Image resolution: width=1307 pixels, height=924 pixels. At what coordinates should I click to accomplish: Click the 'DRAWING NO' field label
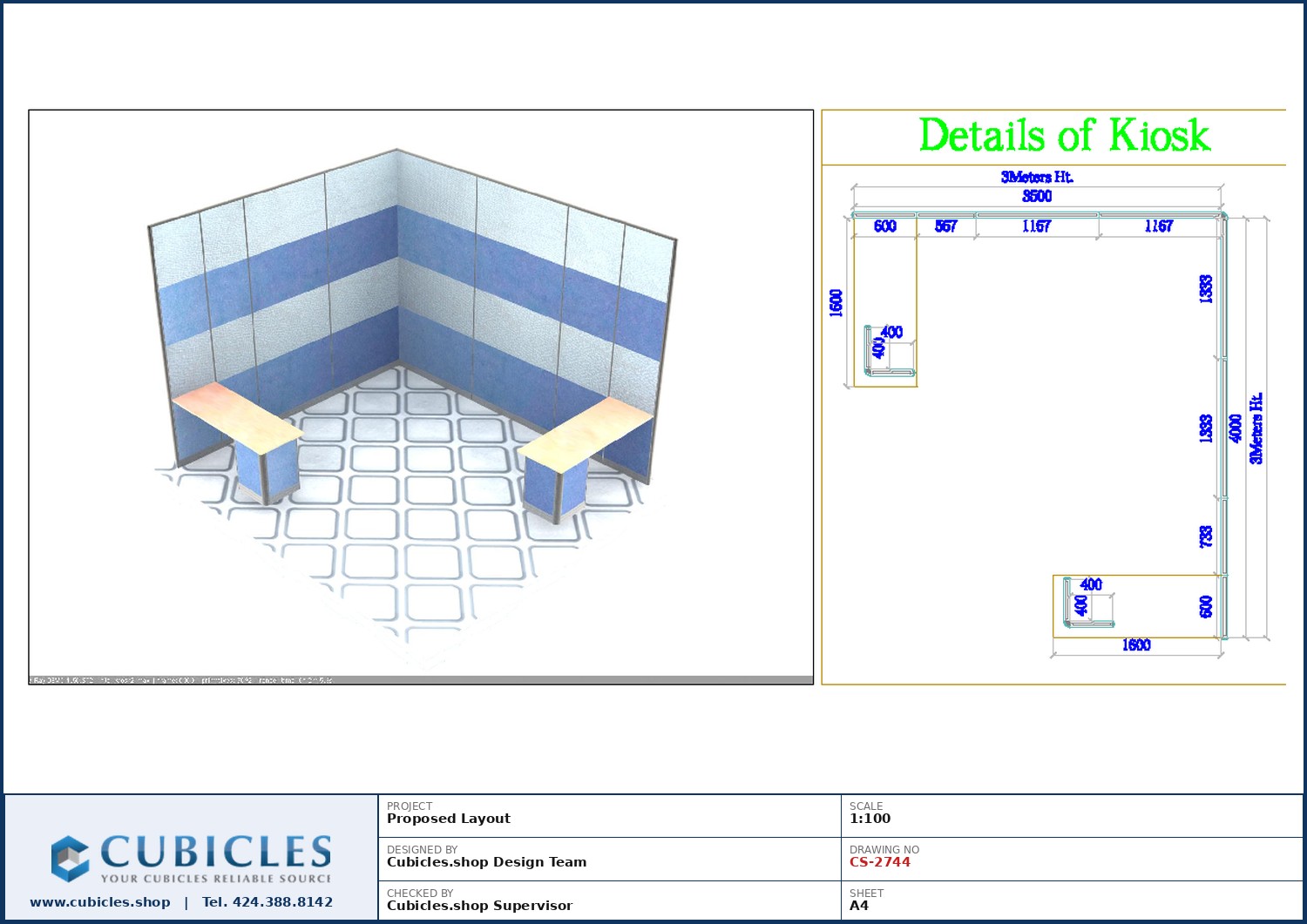884,850
